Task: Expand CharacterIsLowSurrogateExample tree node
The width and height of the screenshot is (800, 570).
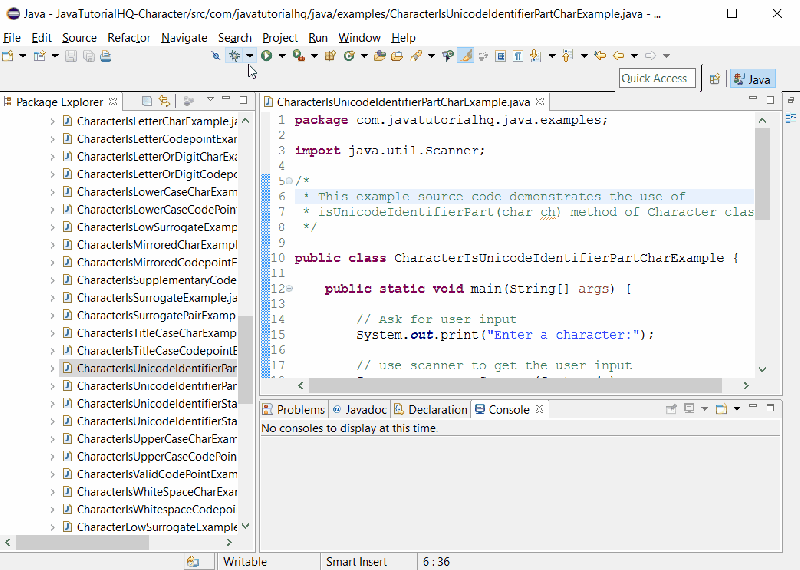Action: (52, 227)
